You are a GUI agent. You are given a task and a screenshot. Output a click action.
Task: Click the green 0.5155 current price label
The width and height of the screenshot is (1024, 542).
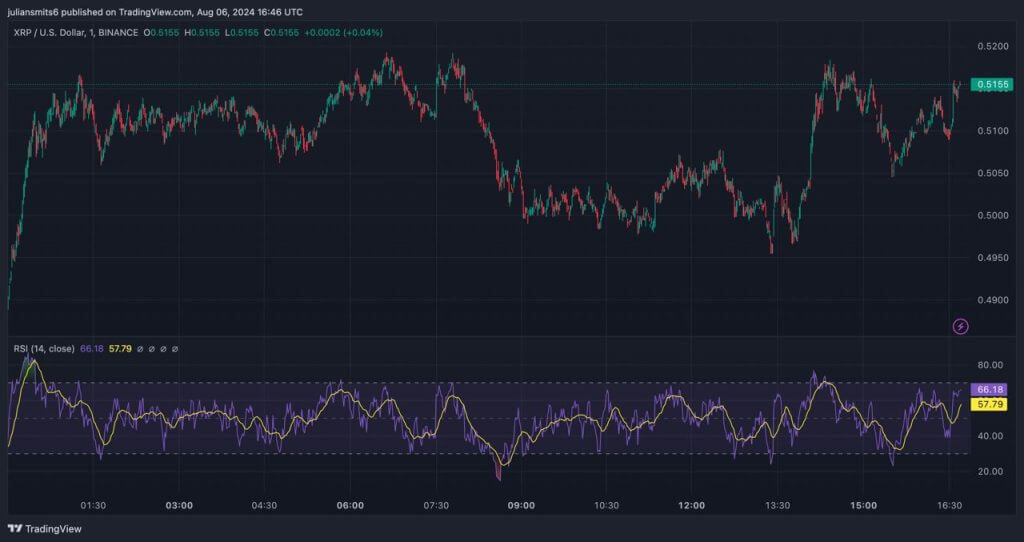pos(991,85)
